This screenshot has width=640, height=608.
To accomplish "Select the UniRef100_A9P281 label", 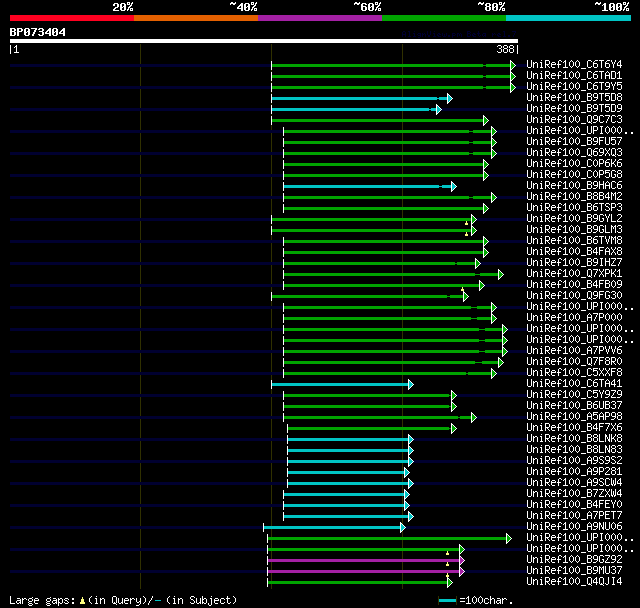I will [x=574, y=472].
